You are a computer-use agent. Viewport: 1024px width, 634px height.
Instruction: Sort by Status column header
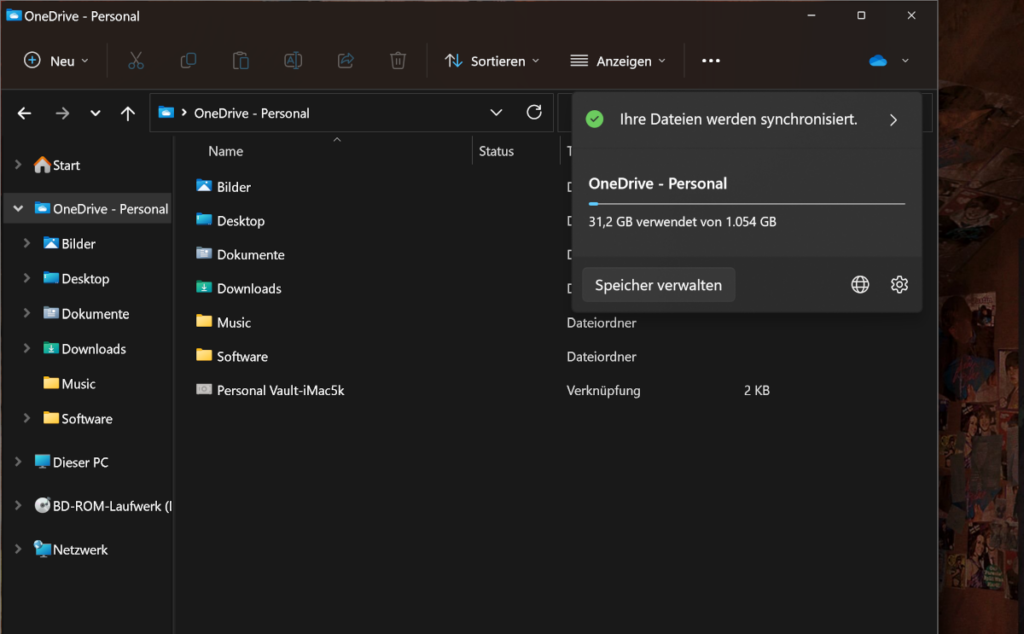coord(496,151)
